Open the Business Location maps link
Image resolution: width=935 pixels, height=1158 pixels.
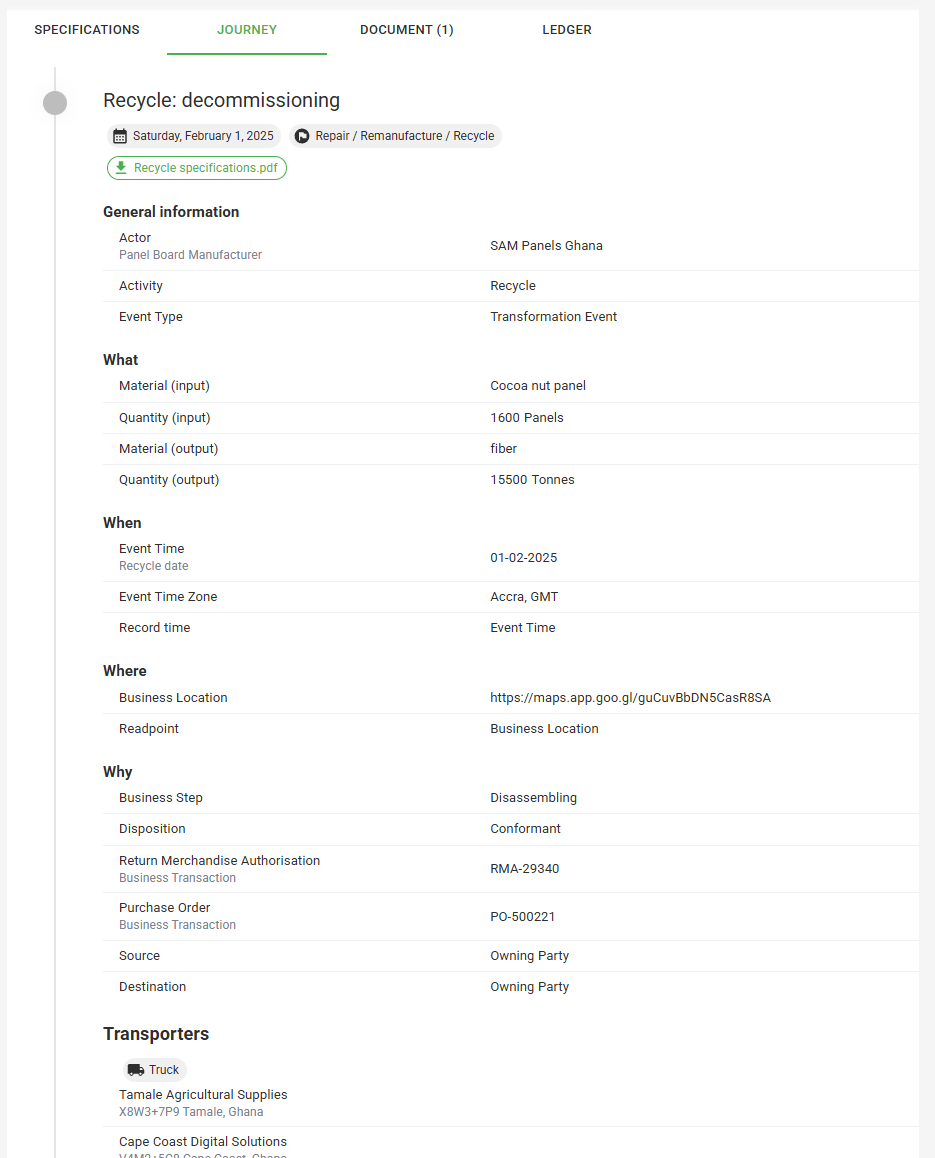coord(630,698)
